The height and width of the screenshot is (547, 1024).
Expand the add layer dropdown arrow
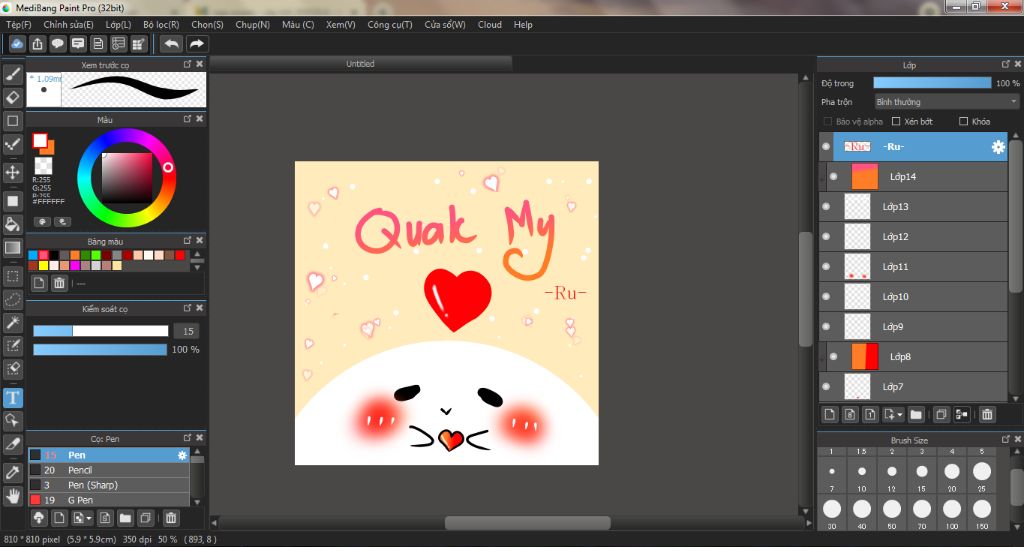click(900, 414)
